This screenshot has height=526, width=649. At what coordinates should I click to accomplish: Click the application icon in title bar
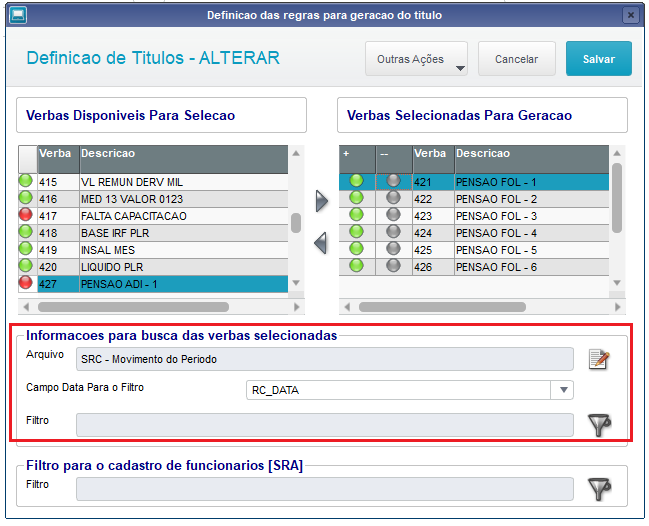pyautogui.click(x=18, y=15)
